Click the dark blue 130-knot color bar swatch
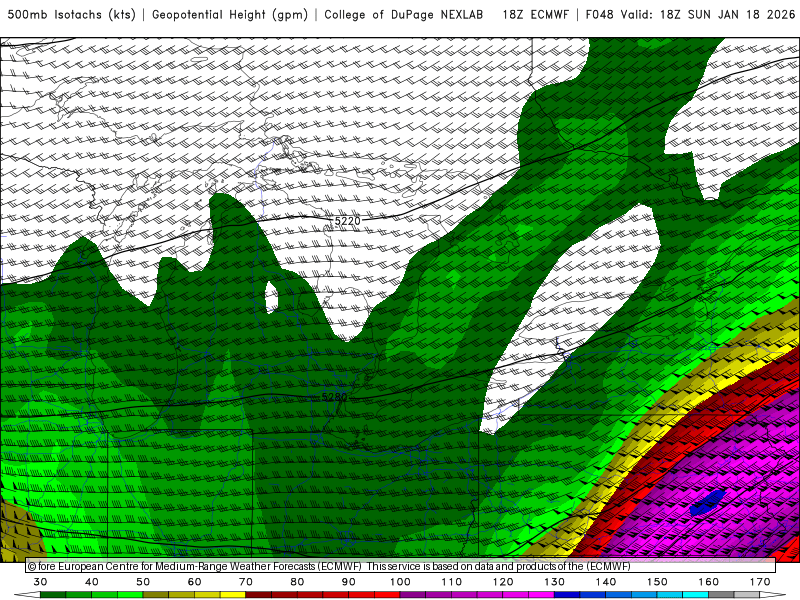The width and height of the screenshot is (800, 600). (x=567, y=595)
